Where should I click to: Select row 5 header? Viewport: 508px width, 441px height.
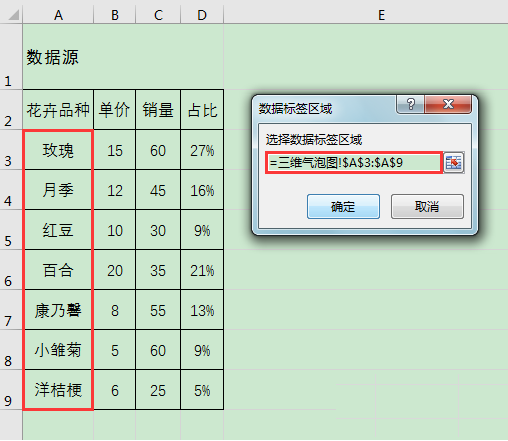pyautogui.click(x=11, y=230)
